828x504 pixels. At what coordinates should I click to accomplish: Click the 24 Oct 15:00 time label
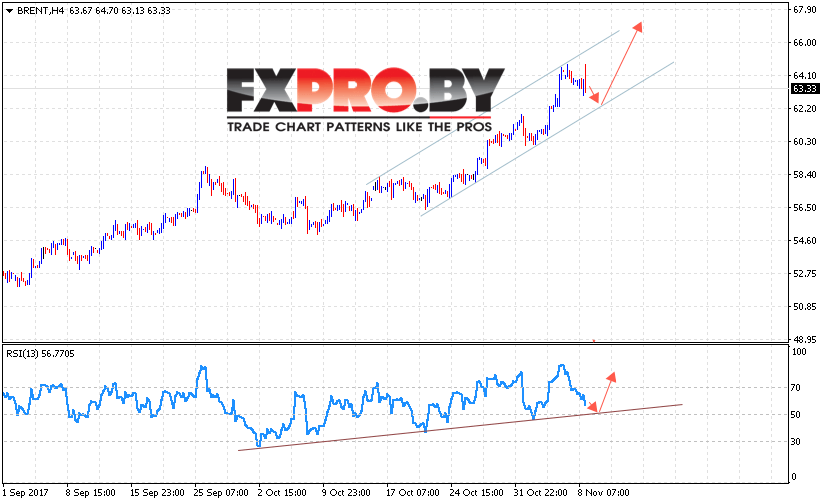(476, 493)
